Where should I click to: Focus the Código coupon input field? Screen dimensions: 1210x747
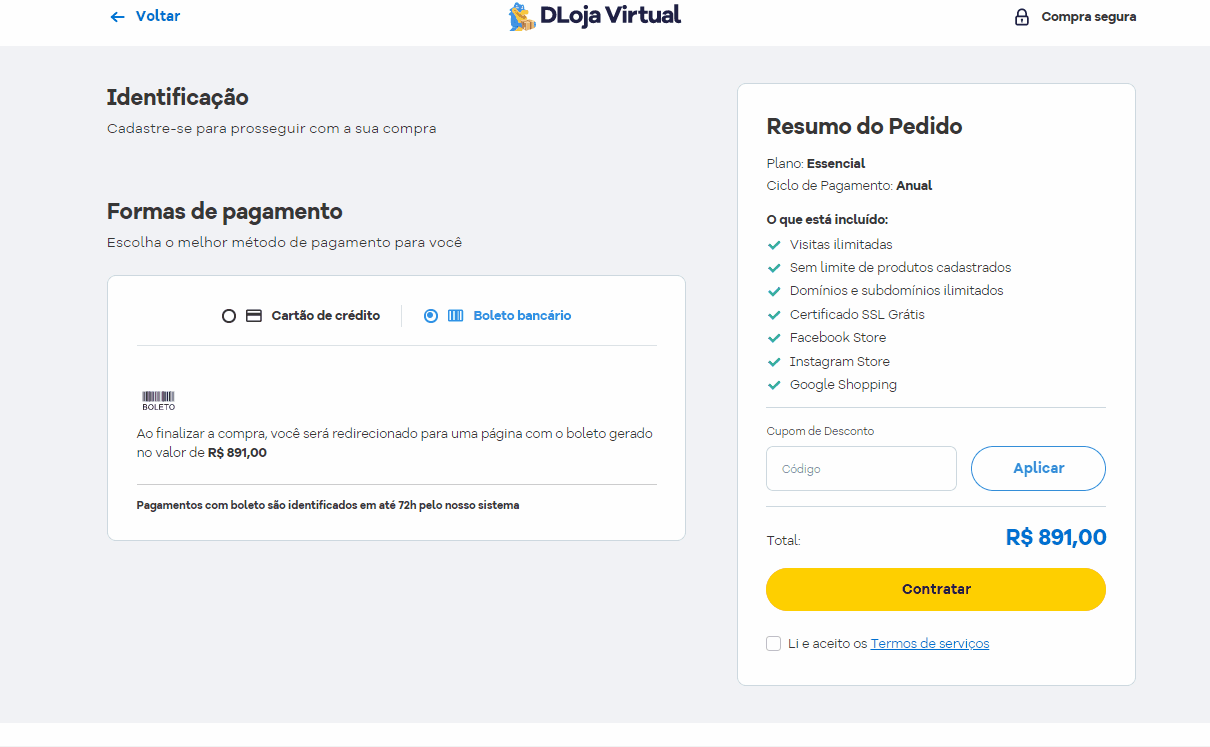tap(861, 468)
